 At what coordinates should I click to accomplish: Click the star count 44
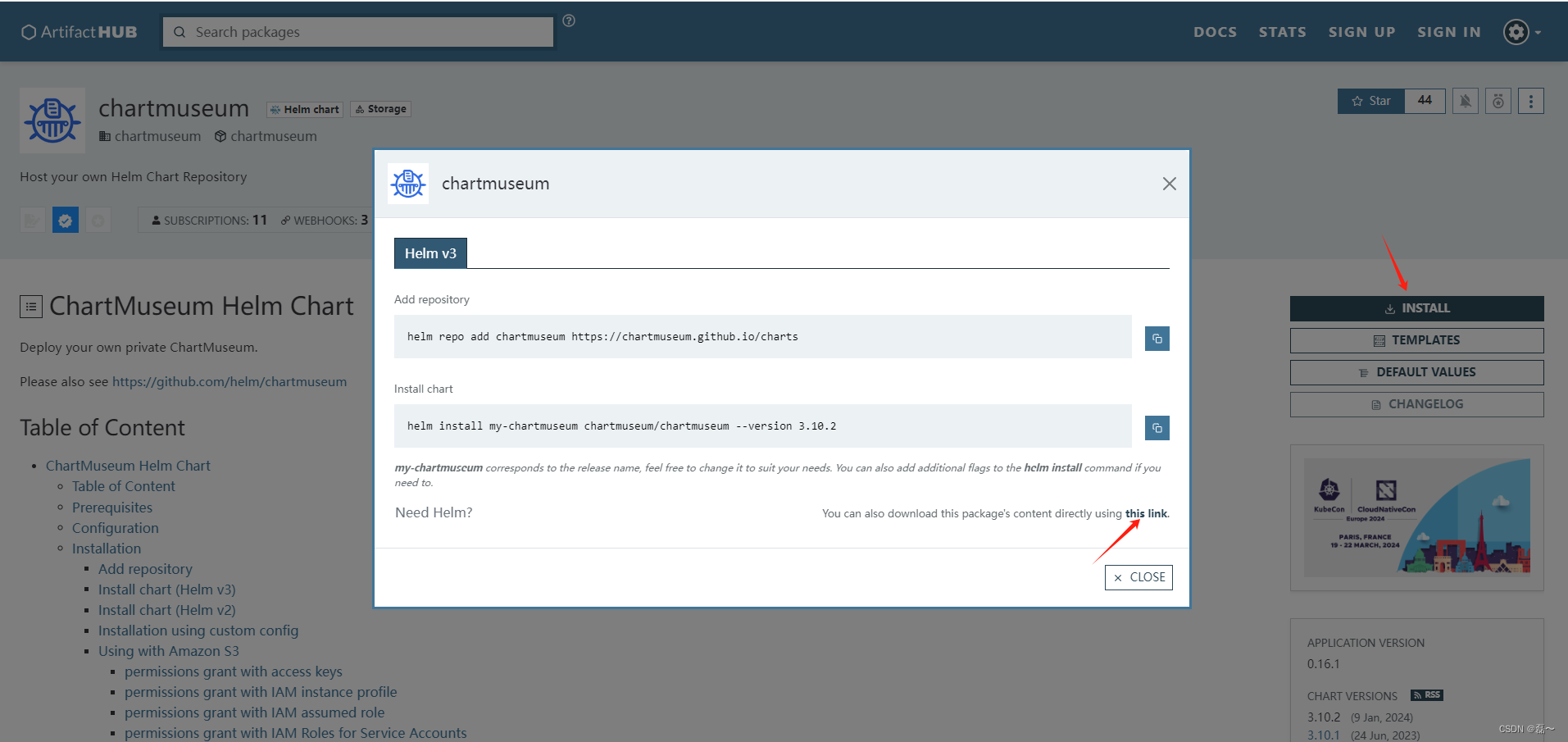pyautogui.click(x=1425, y=101)
